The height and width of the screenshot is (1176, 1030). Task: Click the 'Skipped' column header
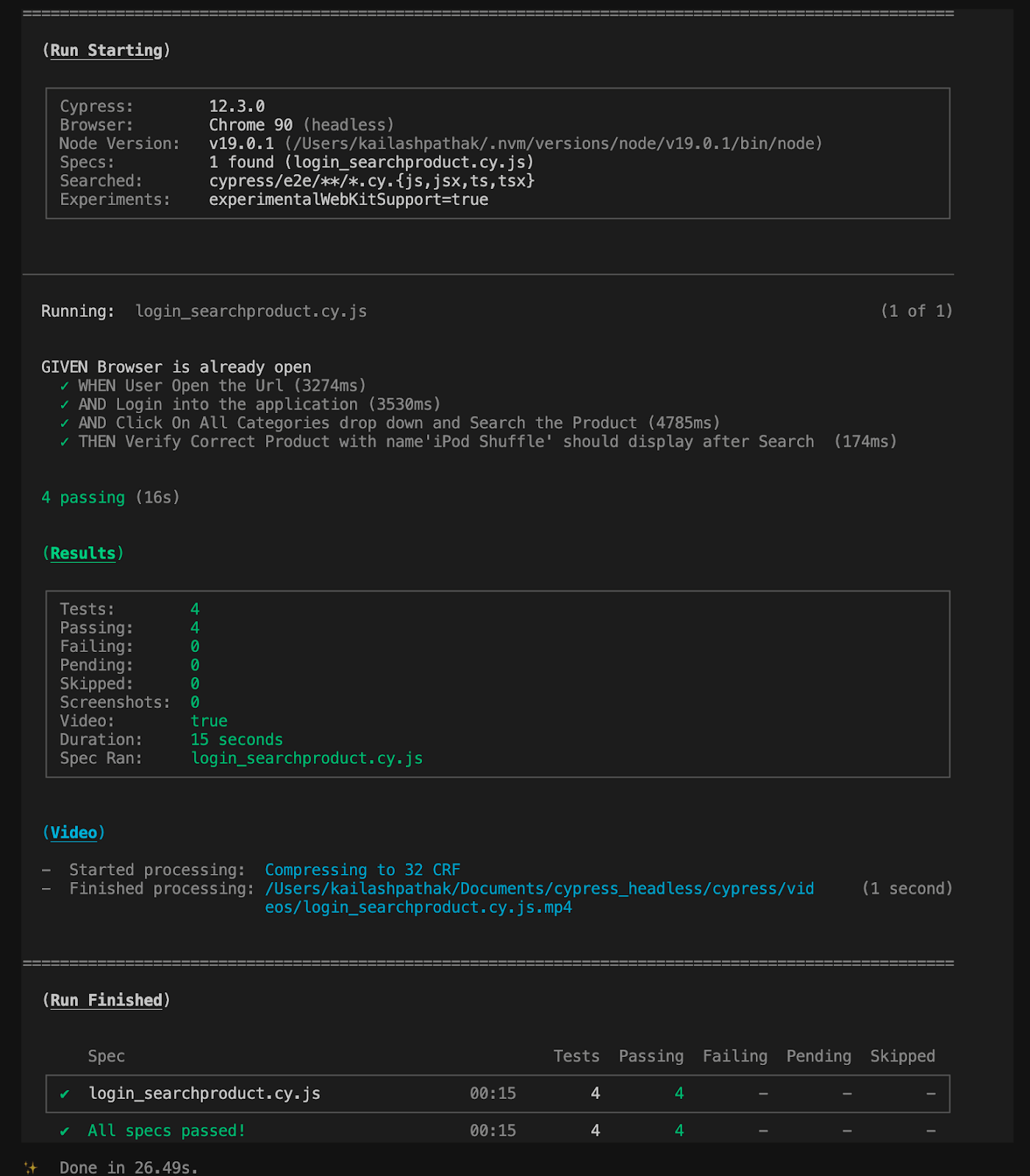902,1056
